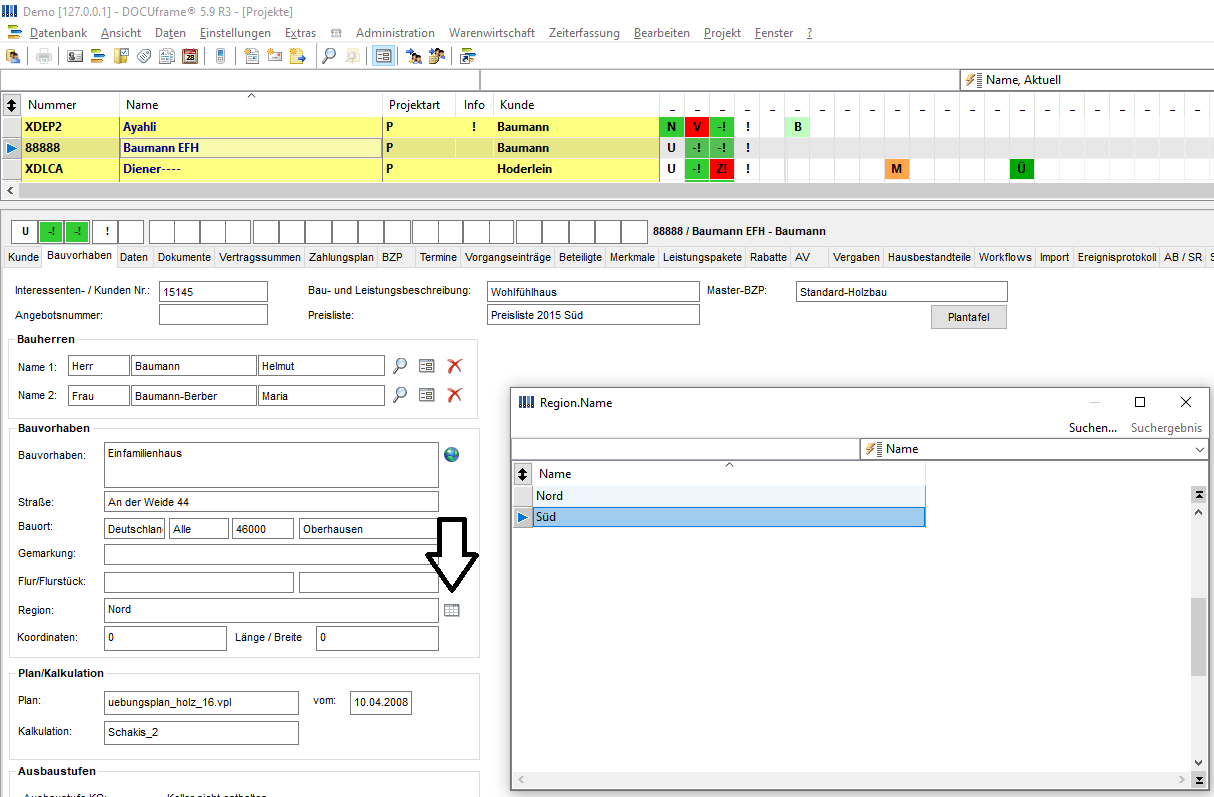Click the Plantafel button
Viewport: 1214px width, 797px height.
[969, 317]
